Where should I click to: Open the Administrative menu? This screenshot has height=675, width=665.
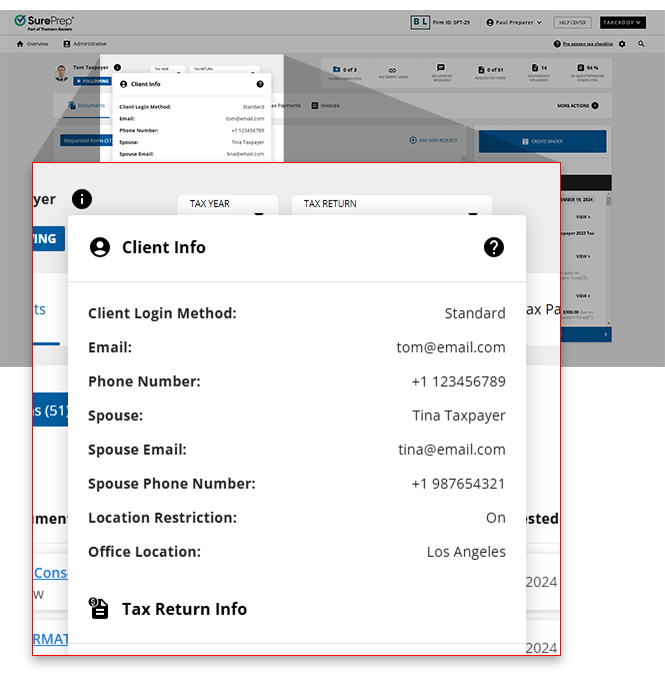coord(85,44)
